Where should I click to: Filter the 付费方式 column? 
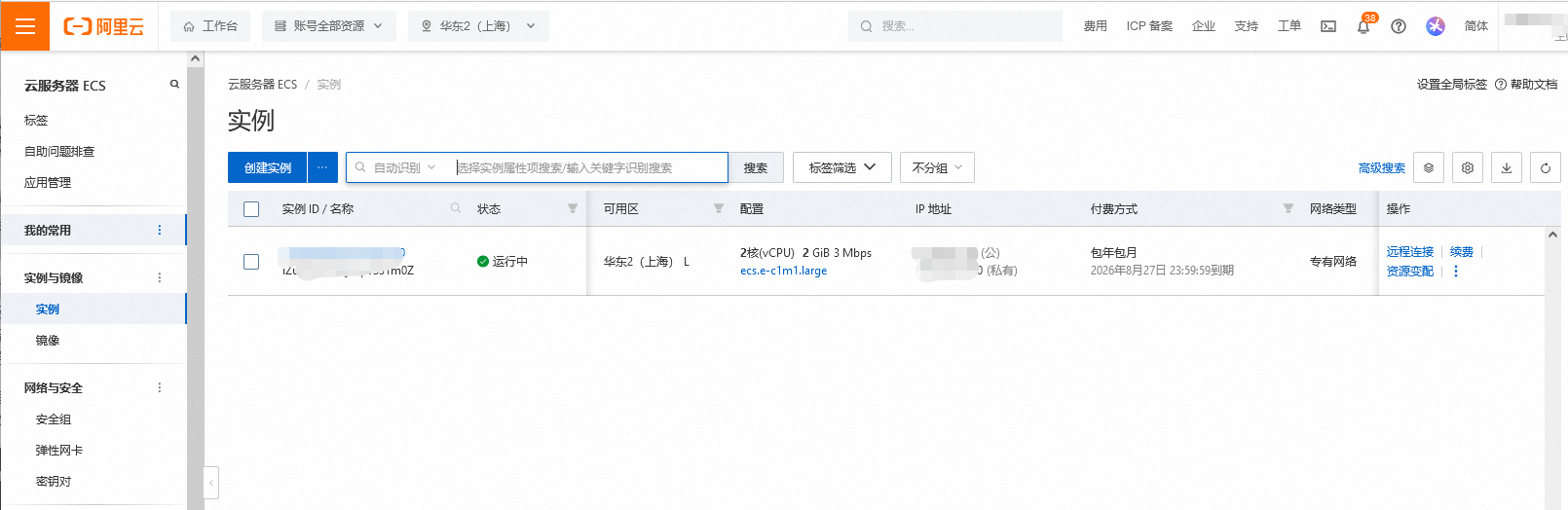[x=1288, y=208]
